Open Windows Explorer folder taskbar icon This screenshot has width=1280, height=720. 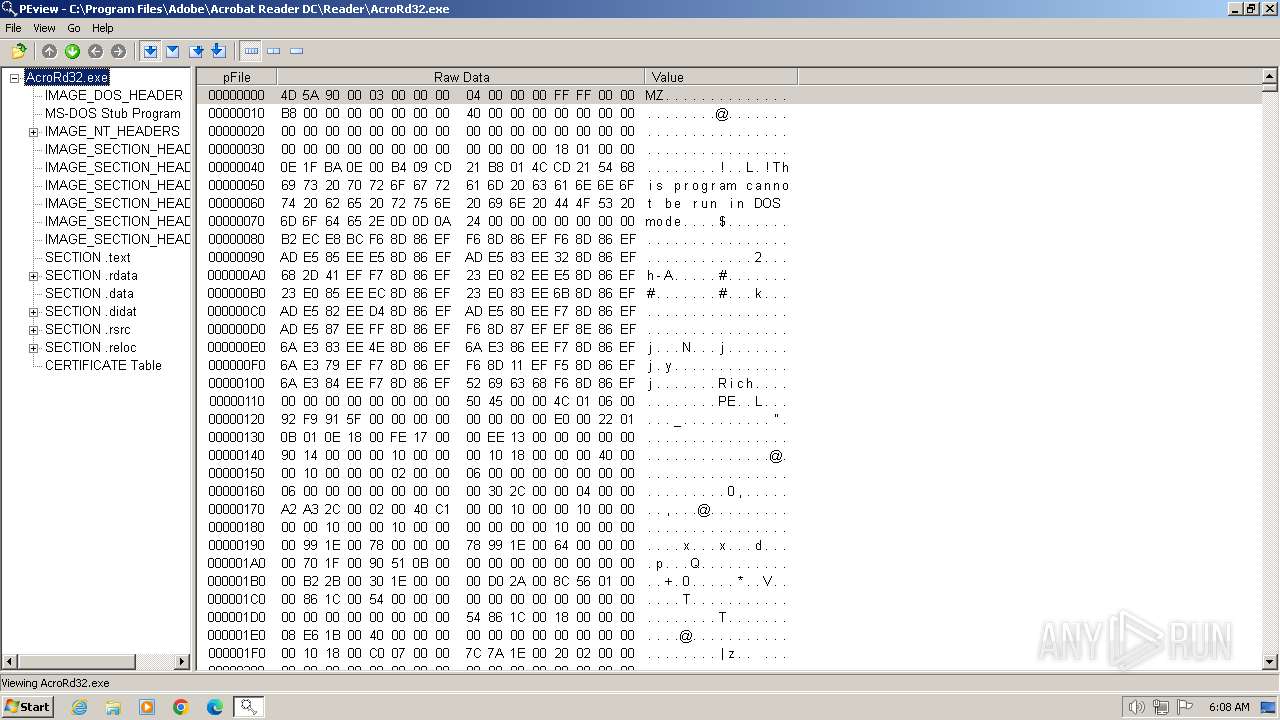point(113,707)
